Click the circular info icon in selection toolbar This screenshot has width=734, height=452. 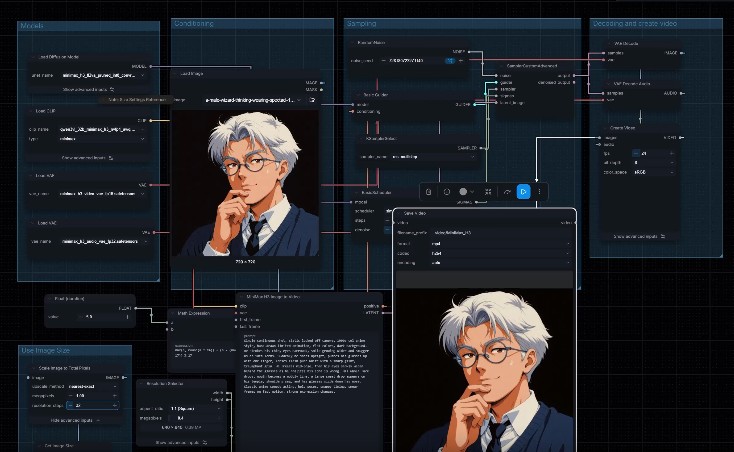click(447, 191)
